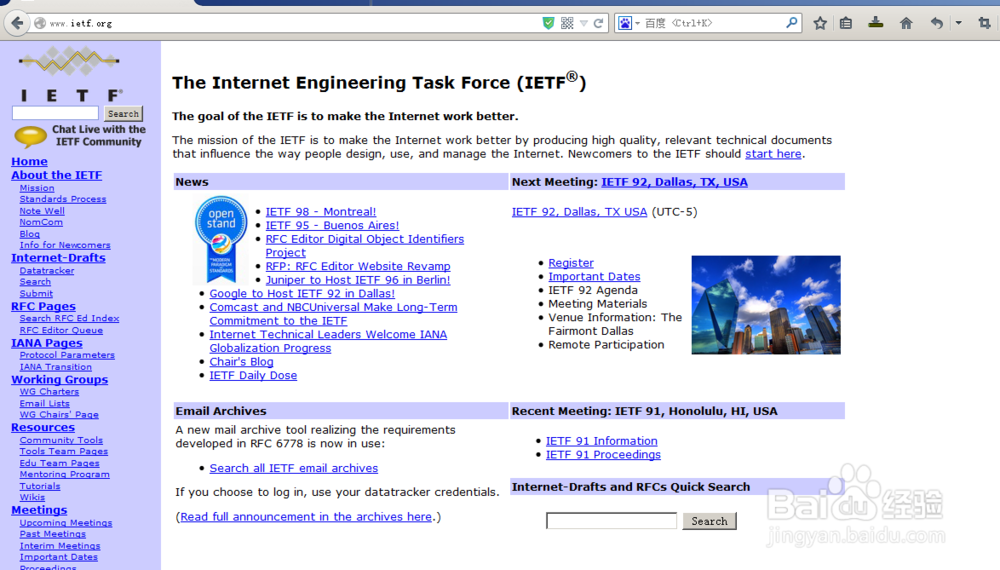This screenshot has height=570, width=1000.
Task: Click the magnifier icon in search box
Action: point(791,23)
